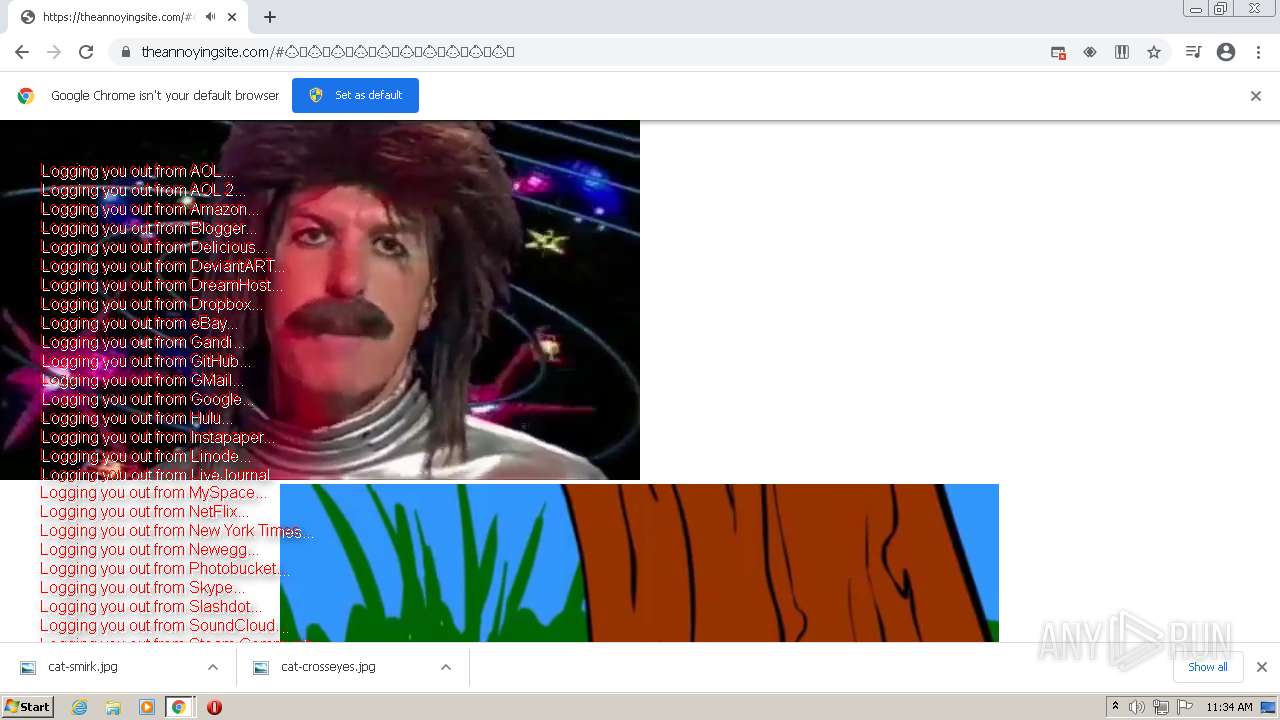Open the pop-ups blocked icon

[1058, 52]
